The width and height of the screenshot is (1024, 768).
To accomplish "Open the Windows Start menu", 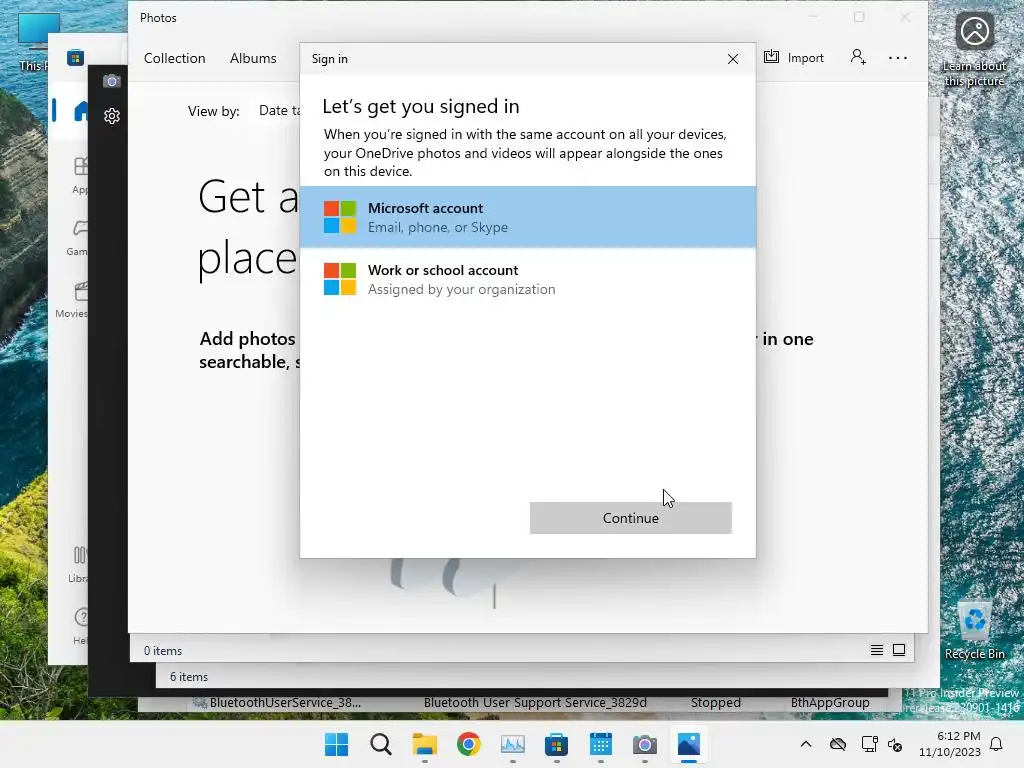I will pyautogui.click(x=336, y=744).
